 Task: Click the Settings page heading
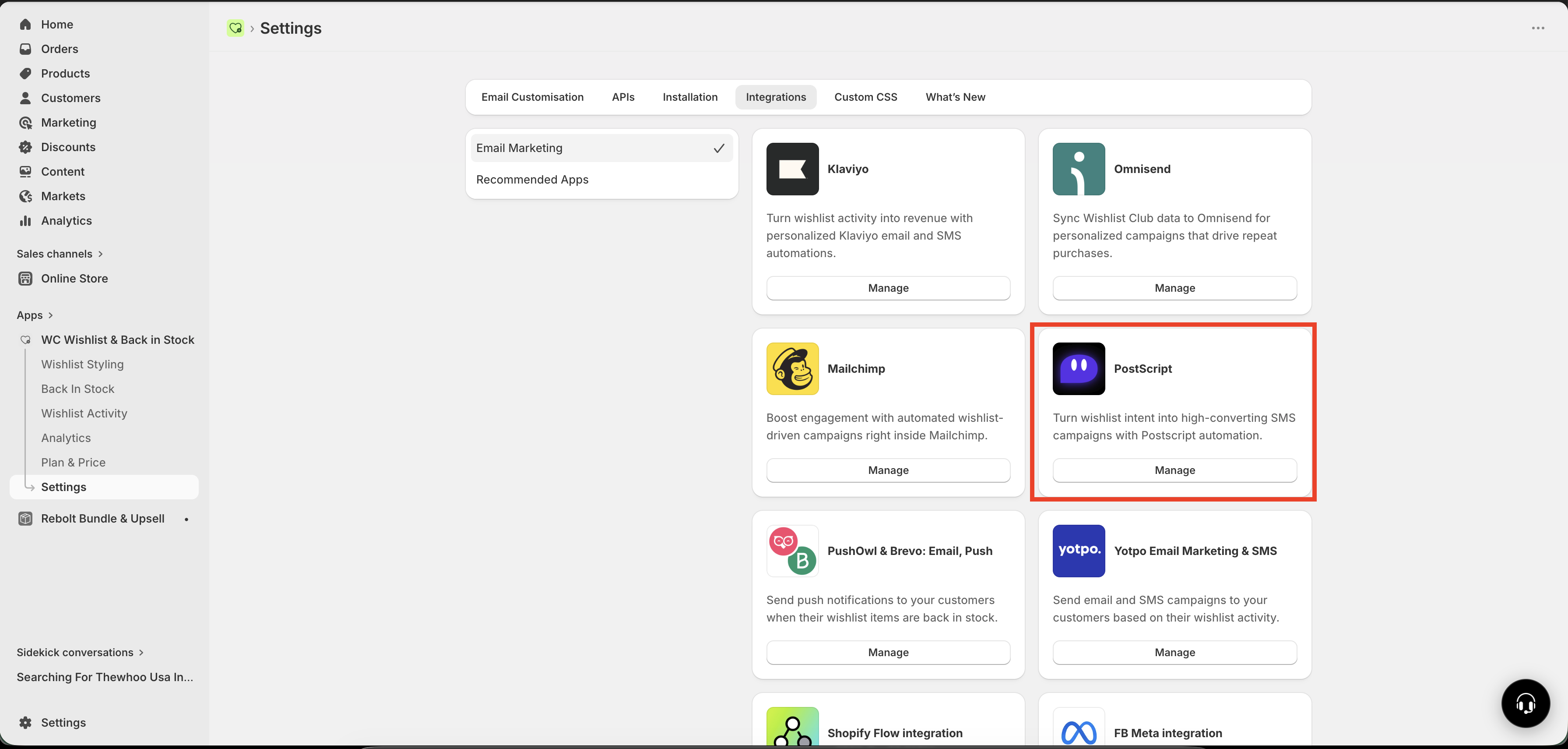pyautogui.click(x=290, y=28)
